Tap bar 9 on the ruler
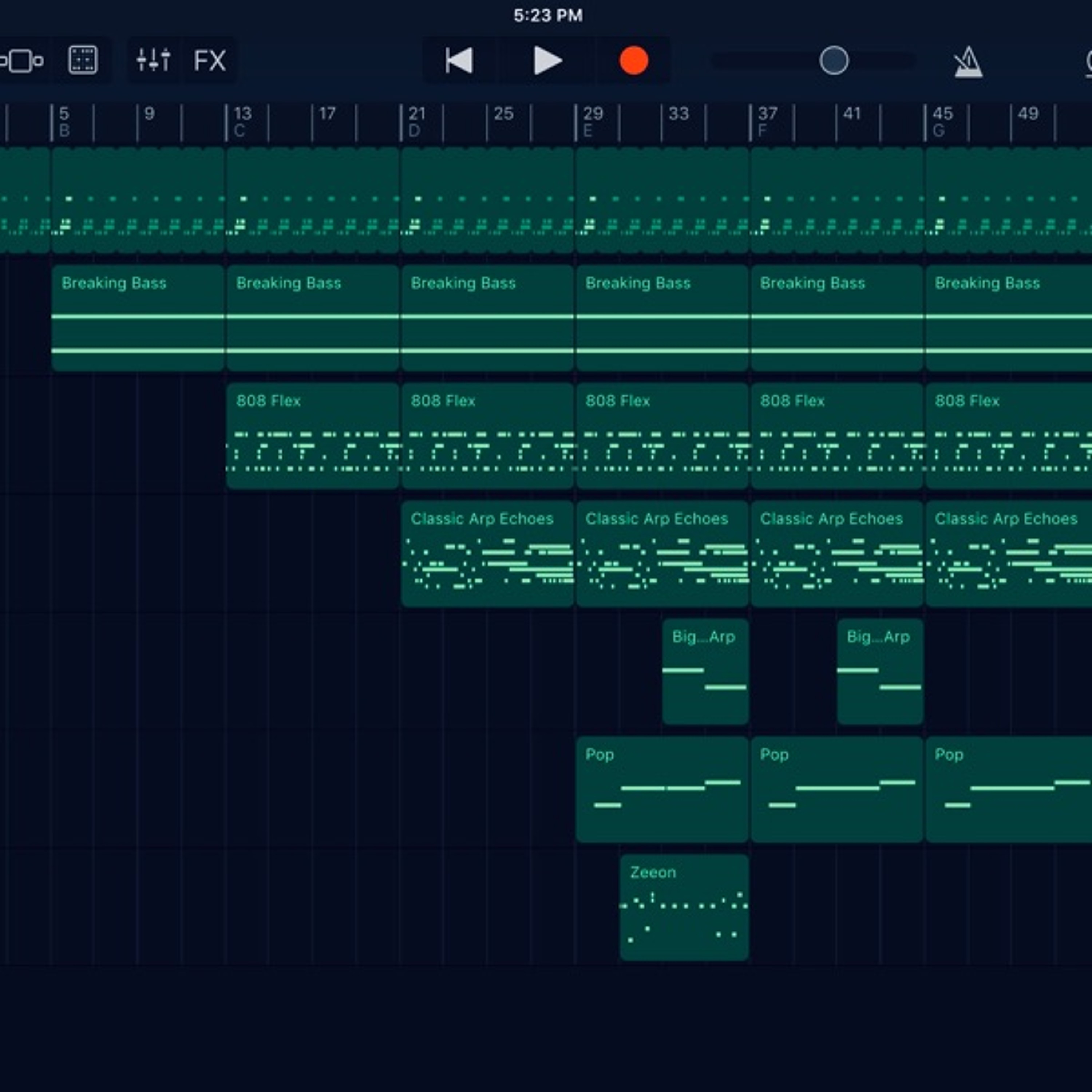 (149, 114)
